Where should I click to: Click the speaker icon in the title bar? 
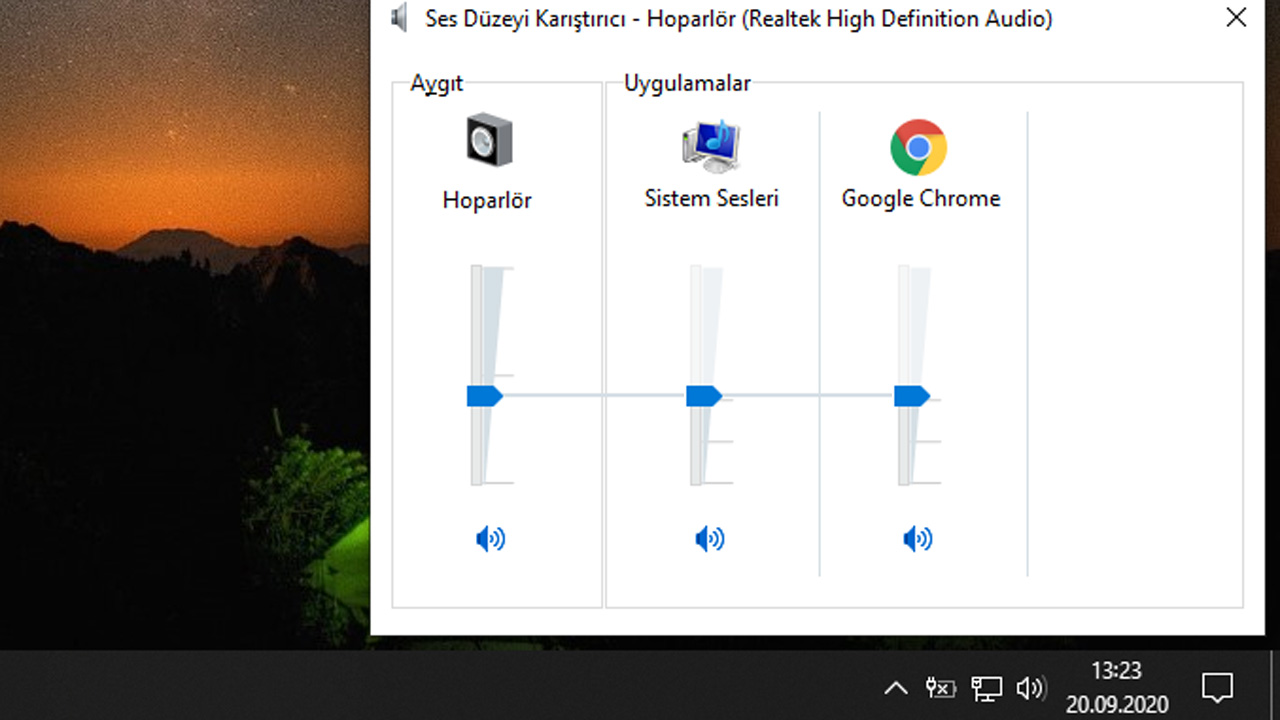click(x=397, y=18)
